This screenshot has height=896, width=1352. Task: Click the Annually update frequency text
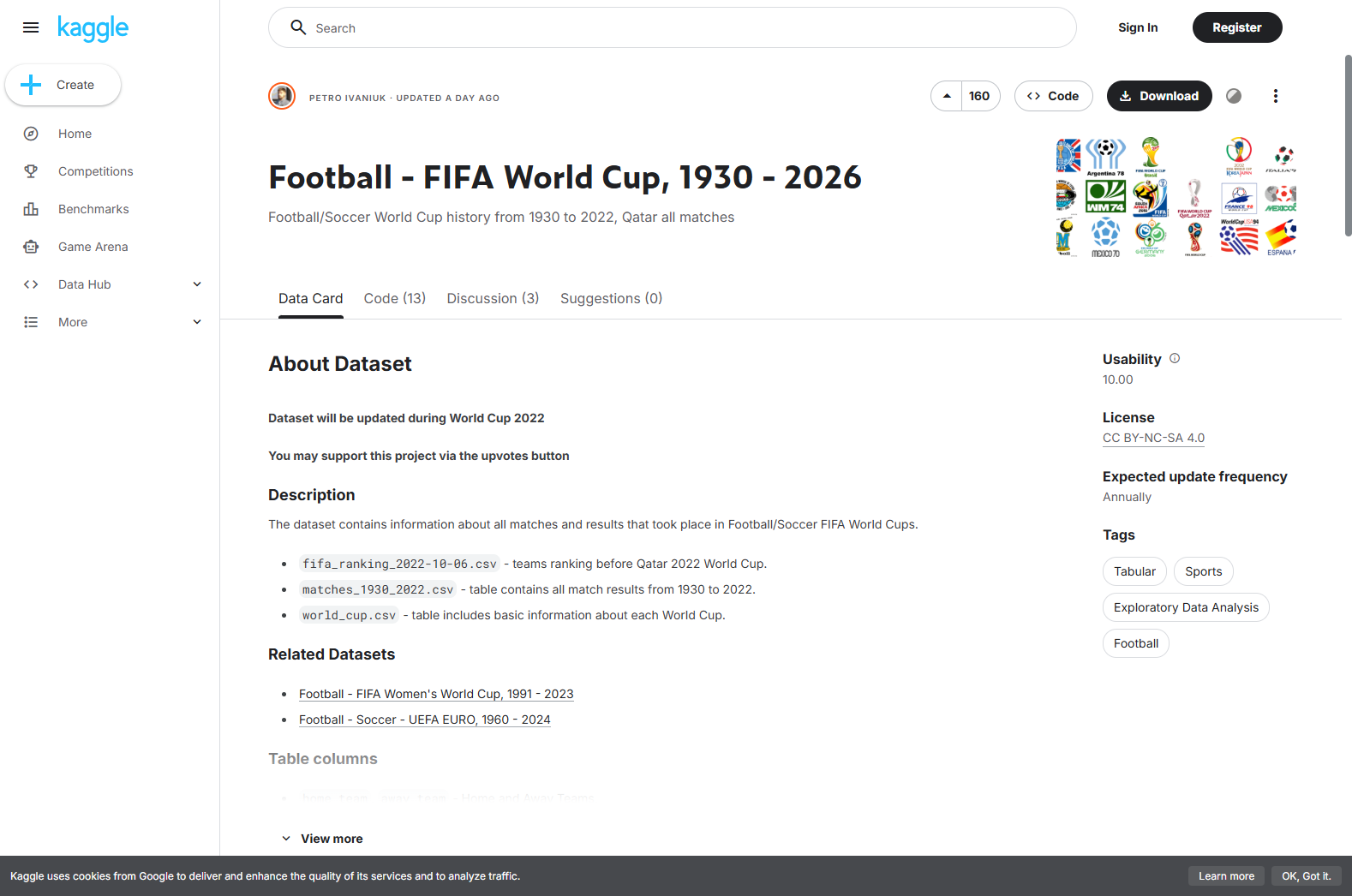[x=1127, y=497]
